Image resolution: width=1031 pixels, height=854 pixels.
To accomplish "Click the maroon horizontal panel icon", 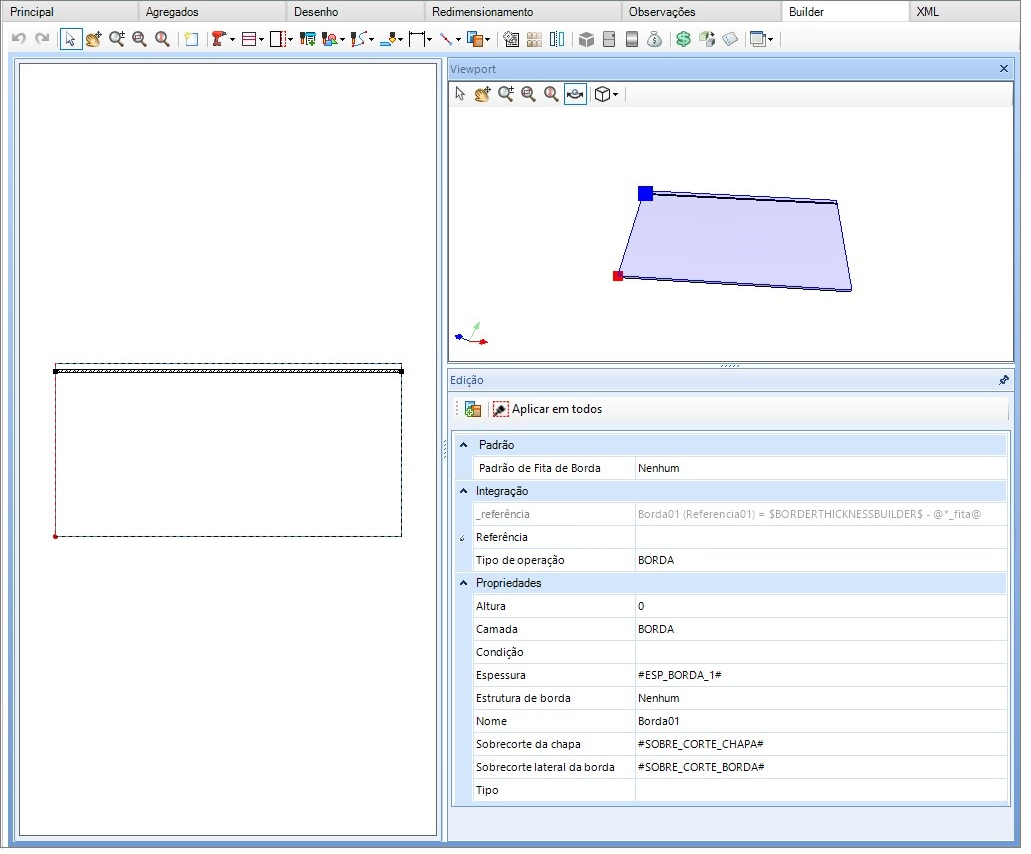I will (249, 39).
